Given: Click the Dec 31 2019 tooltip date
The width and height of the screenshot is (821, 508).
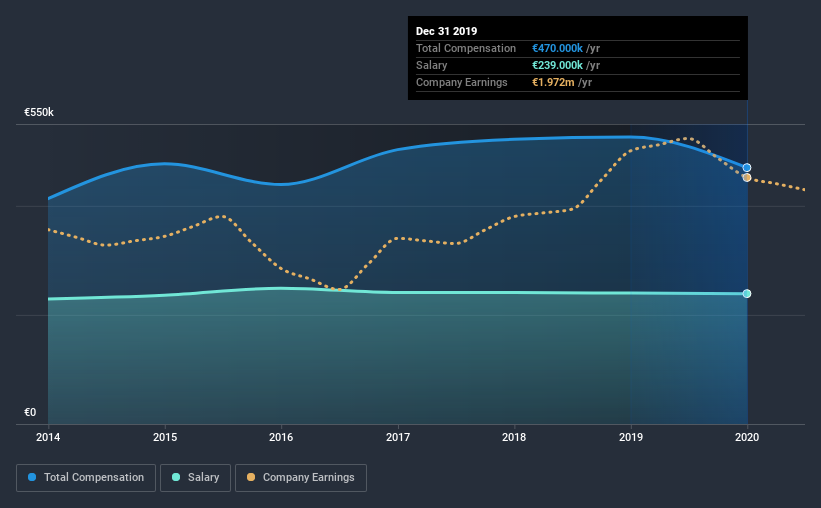Looking at the screenshot, I should pyautogui.click(x=447, y=31).
